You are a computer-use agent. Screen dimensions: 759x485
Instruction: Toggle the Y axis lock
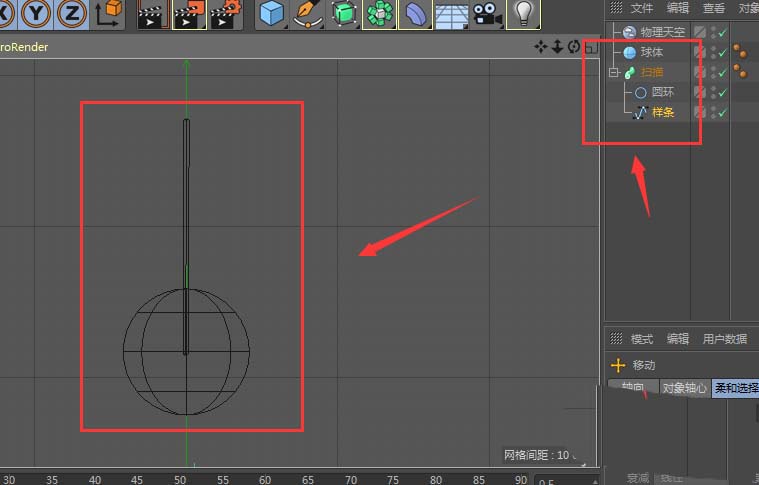(36, 13)
